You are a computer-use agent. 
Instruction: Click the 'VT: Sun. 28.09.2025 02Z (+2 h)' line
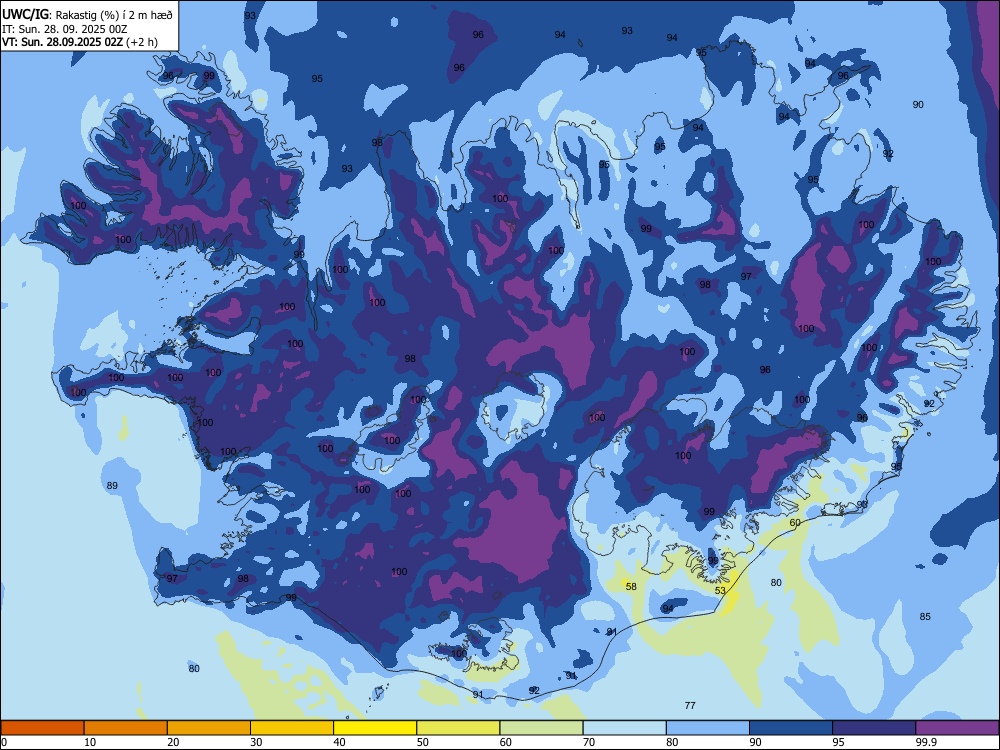[80, 42]
